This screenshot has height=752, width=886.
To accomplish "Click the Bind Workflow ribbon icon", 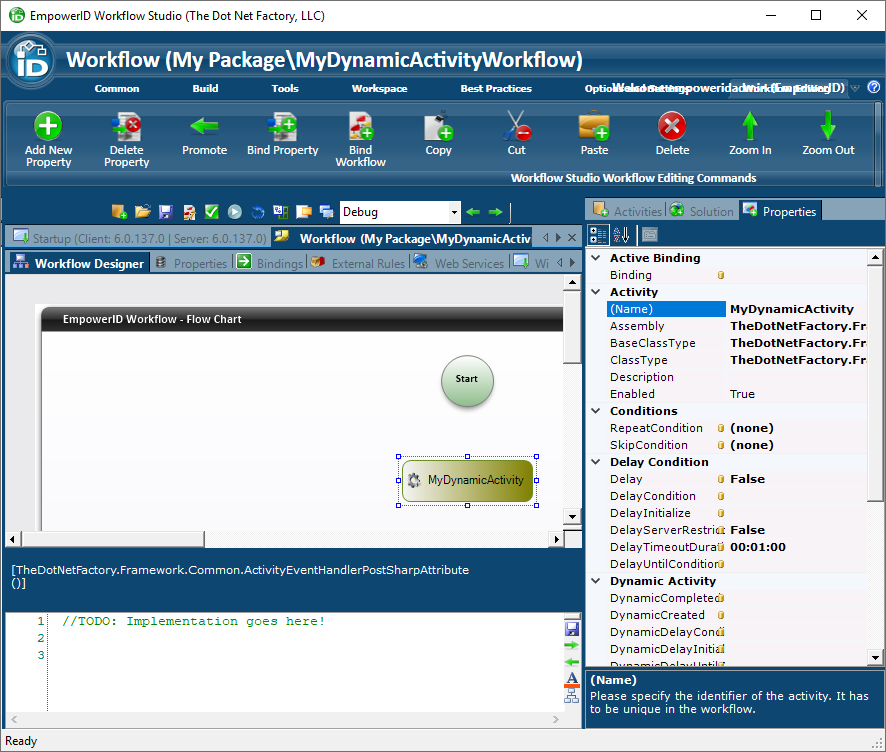I will coord(360,126).
